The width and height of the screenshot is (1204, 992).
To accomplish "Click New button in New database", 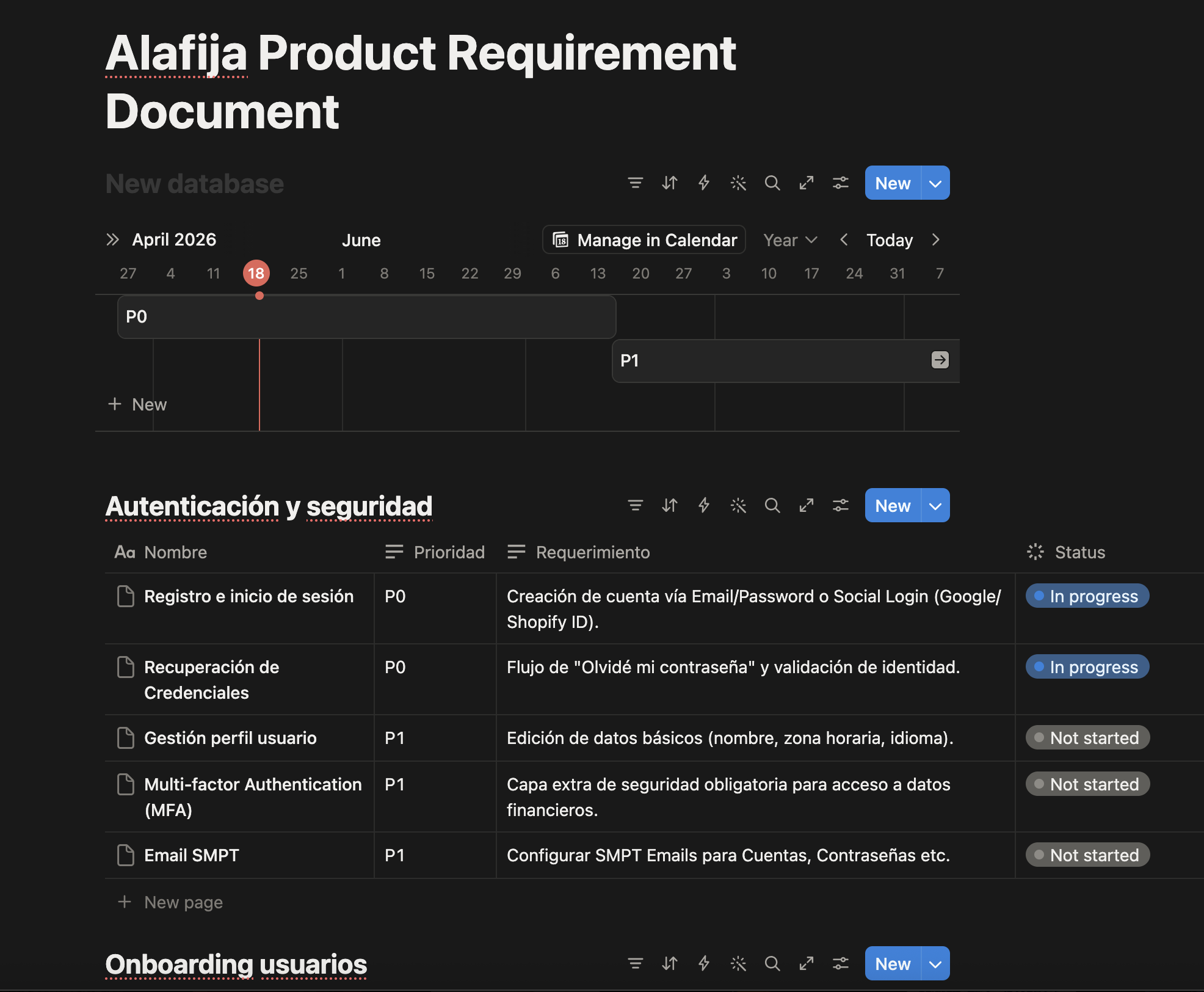I will [893, 183].
